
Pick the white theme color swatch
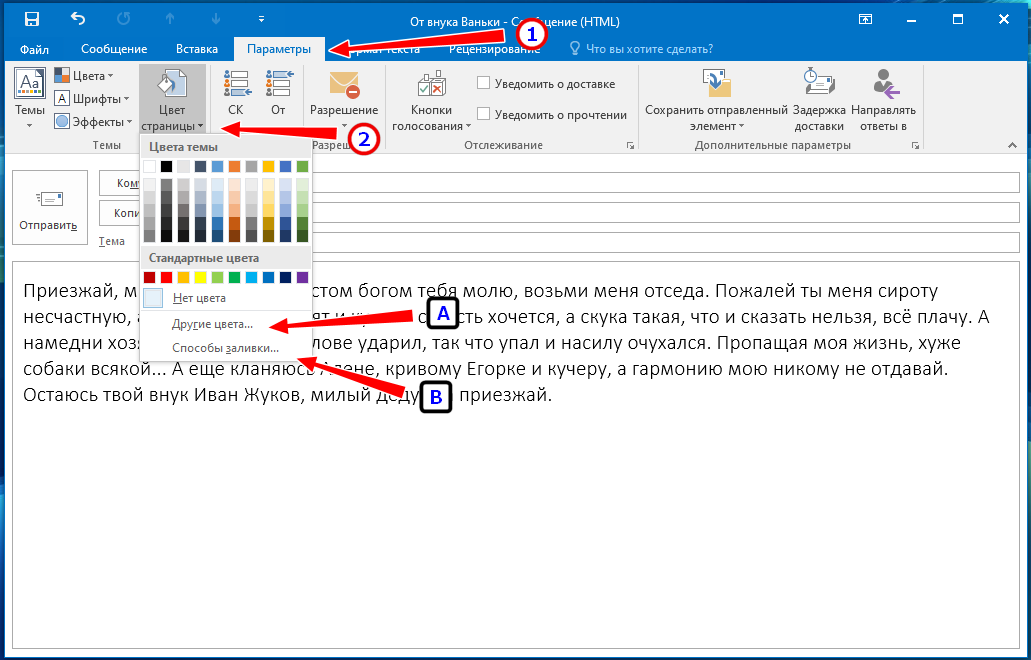point(149,167)
